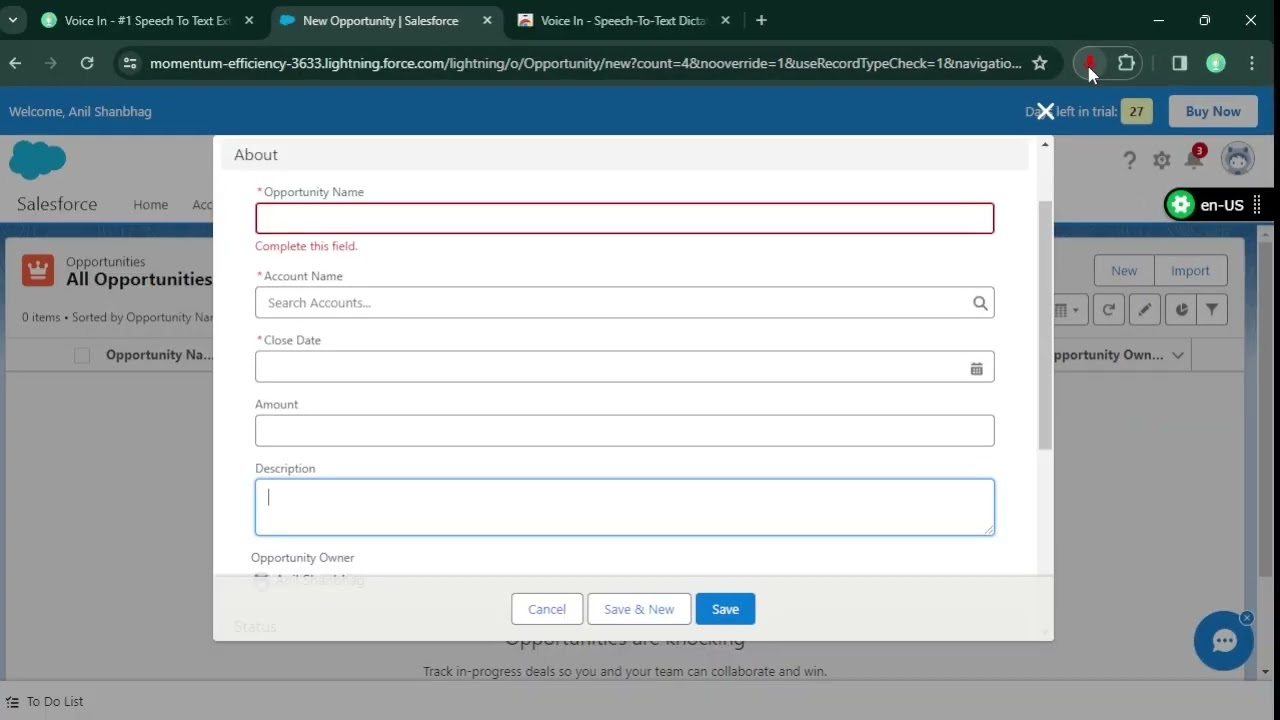This screenshot has width=1280, height=720.
Task: Edit list with the pencil icon
Action: point(1144,310)
